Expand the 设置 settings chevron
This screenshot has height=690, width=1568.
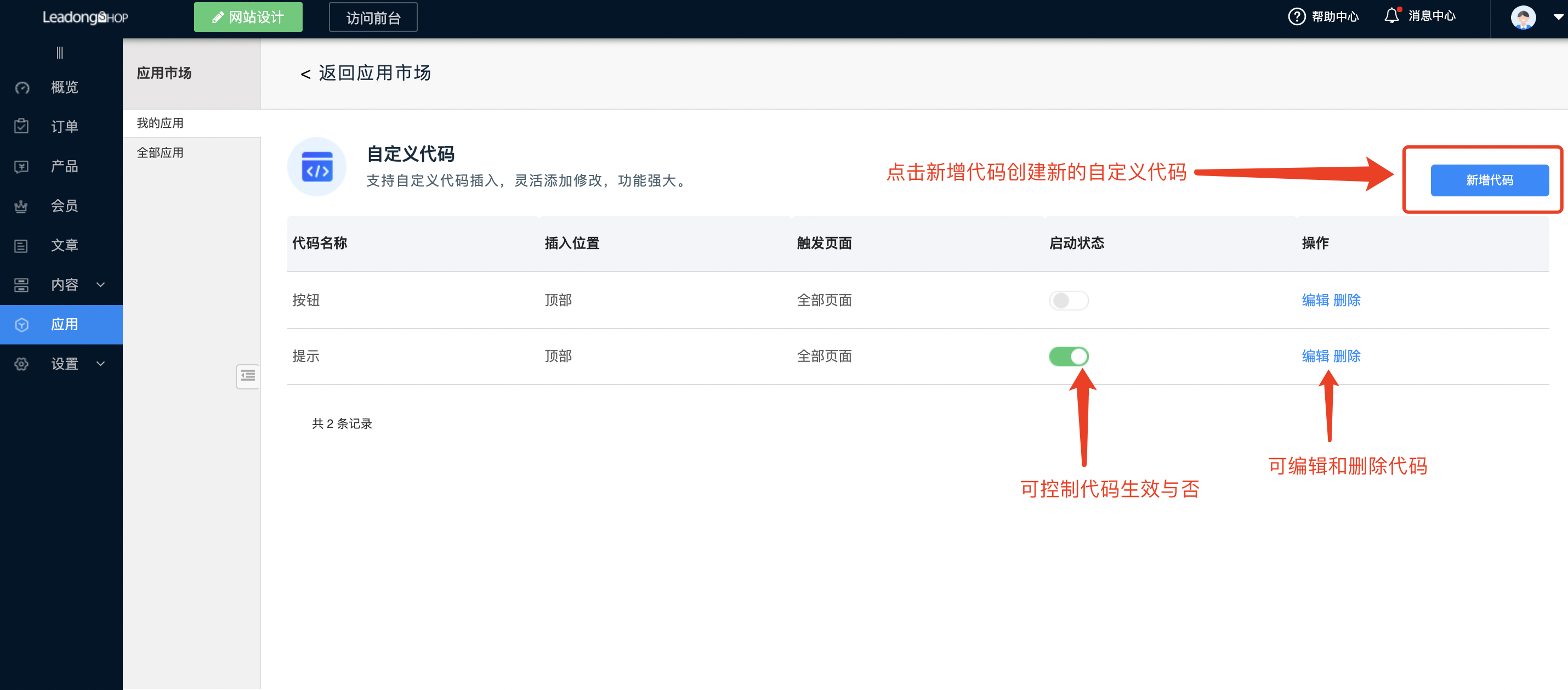(100, 364)
